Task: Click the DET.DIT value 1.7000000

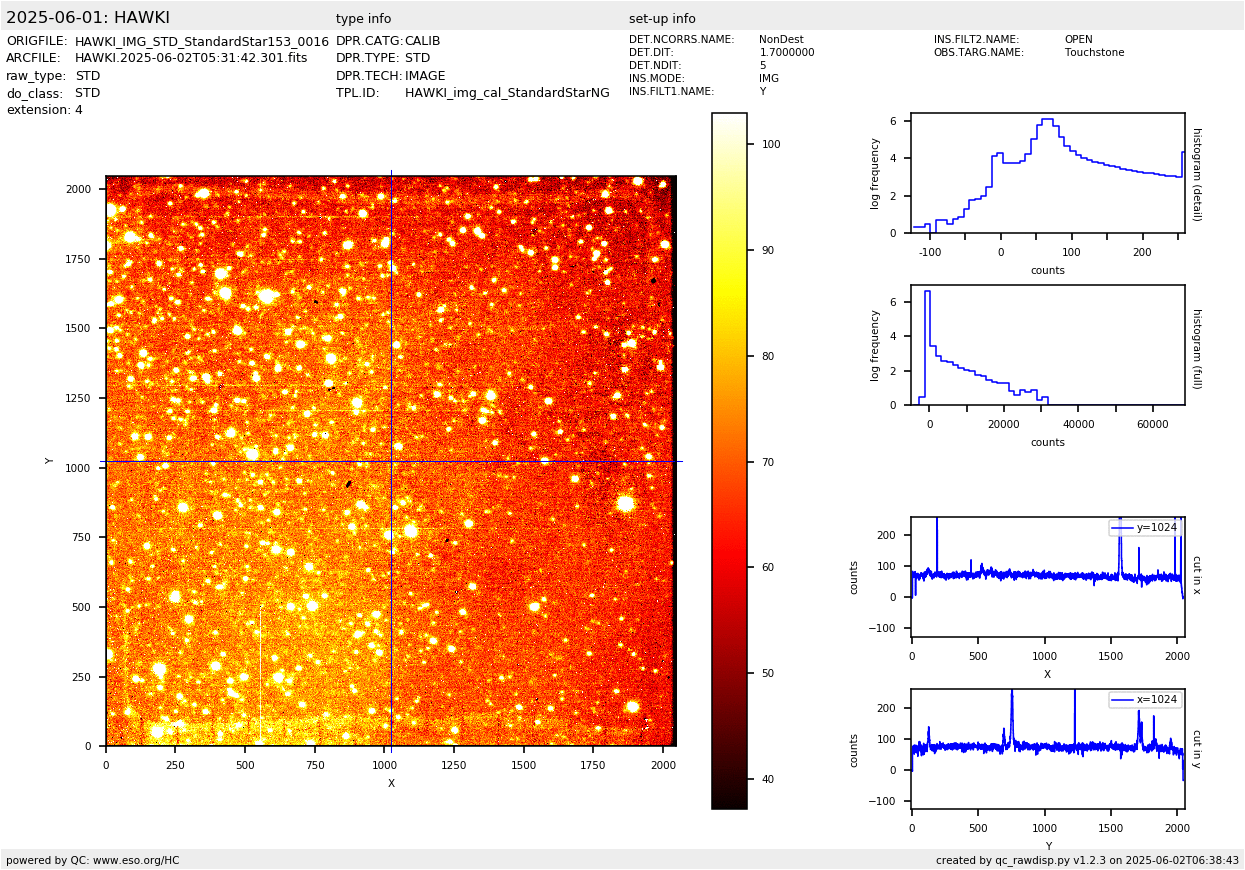Action: click(x=786, y=53)
